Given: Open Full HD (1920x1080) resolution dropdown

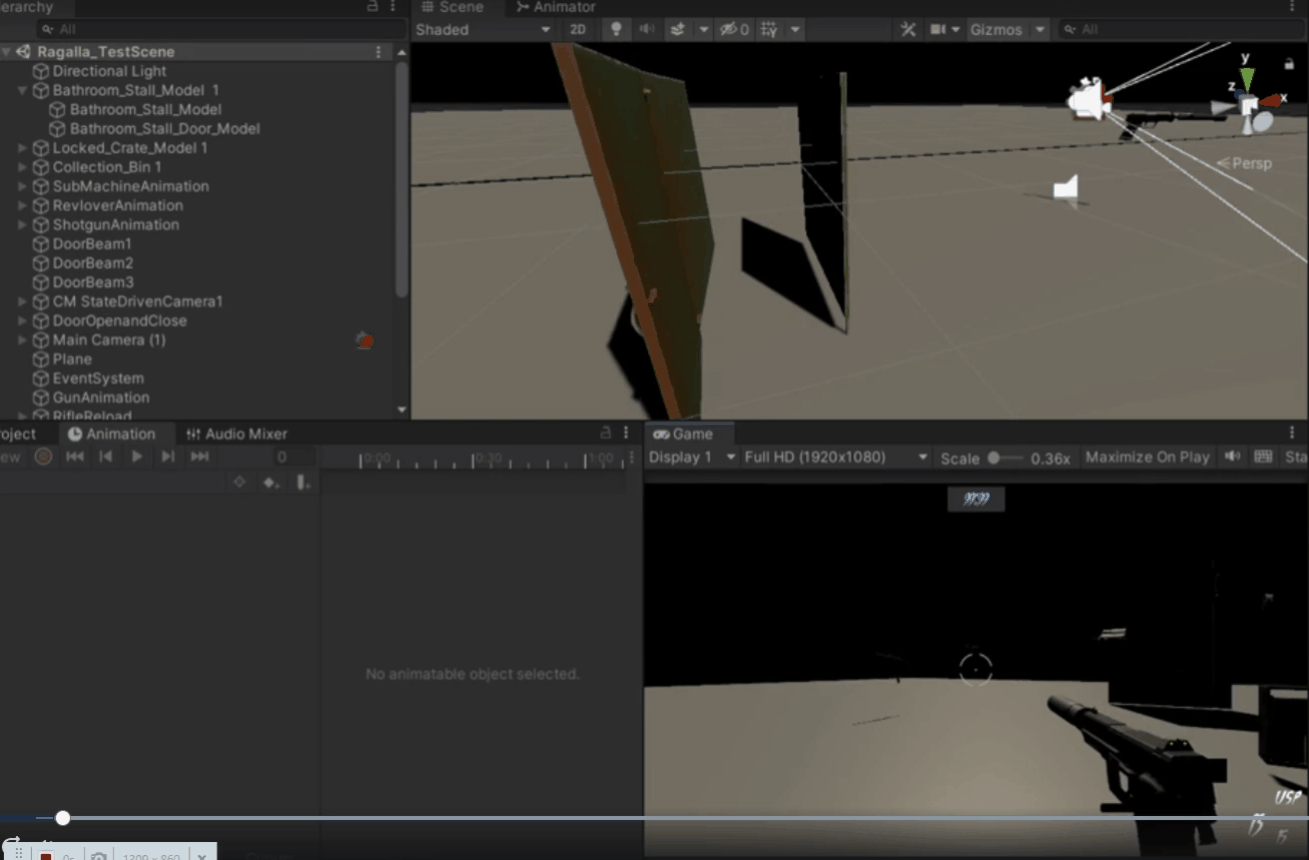Looking at the screenshot, I should pos(836,457).
